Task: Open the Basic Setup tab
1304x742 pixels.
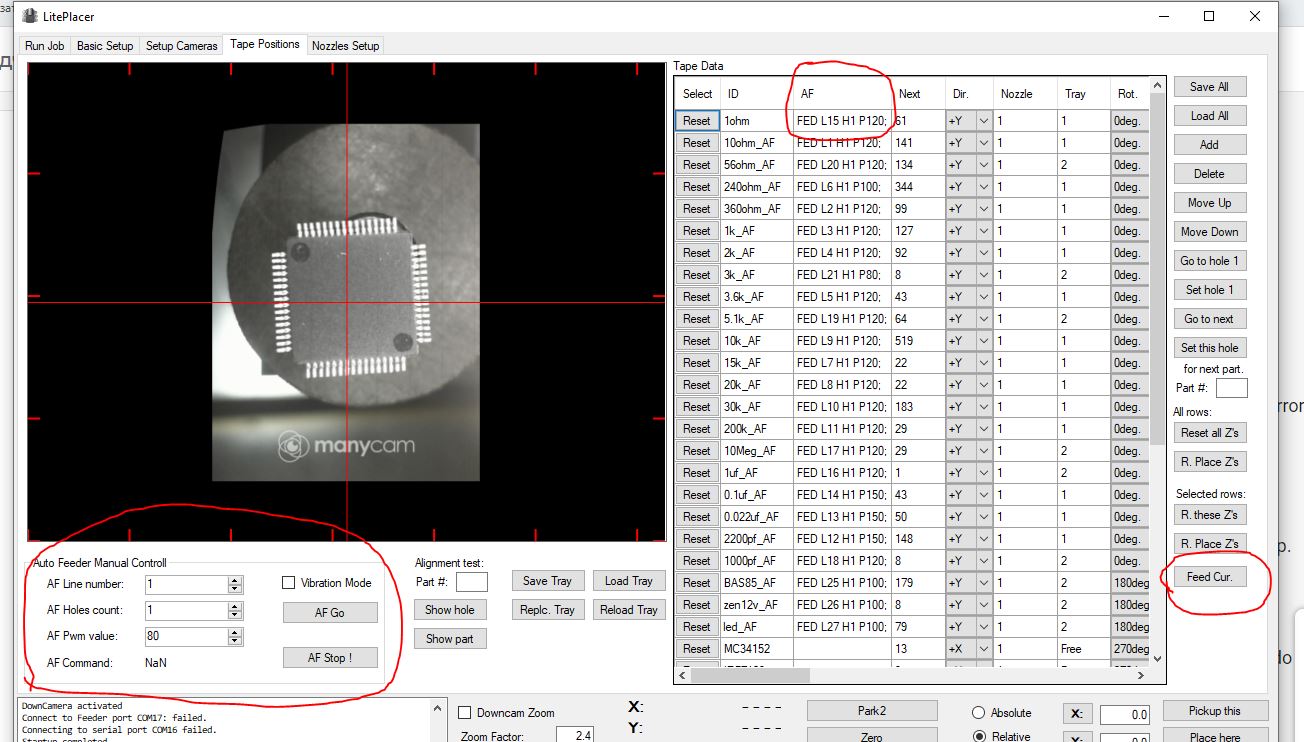Action: [105, 46]
